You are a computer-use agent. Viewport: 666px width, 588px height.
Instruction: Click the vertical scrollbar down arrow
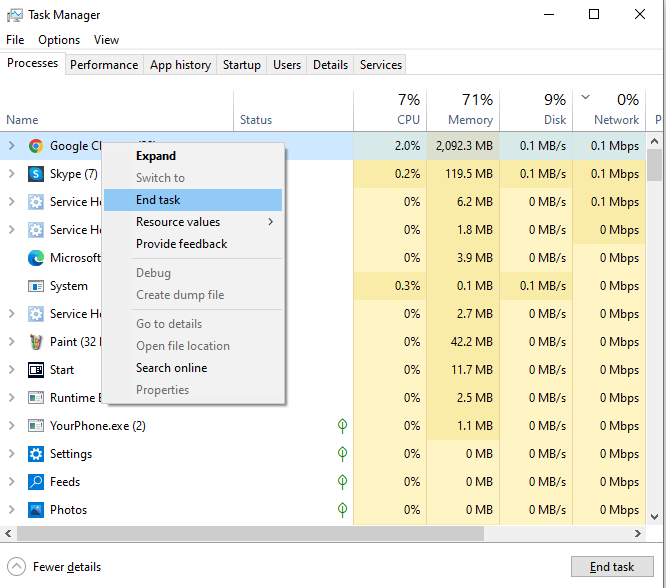click(x=655, y=517)
